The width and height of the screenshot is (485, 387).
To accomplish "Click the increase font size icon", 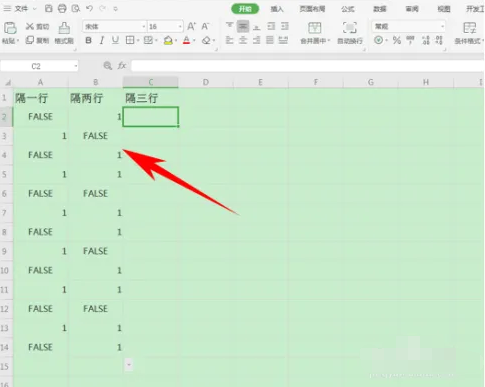I will [x=191, y=26].
